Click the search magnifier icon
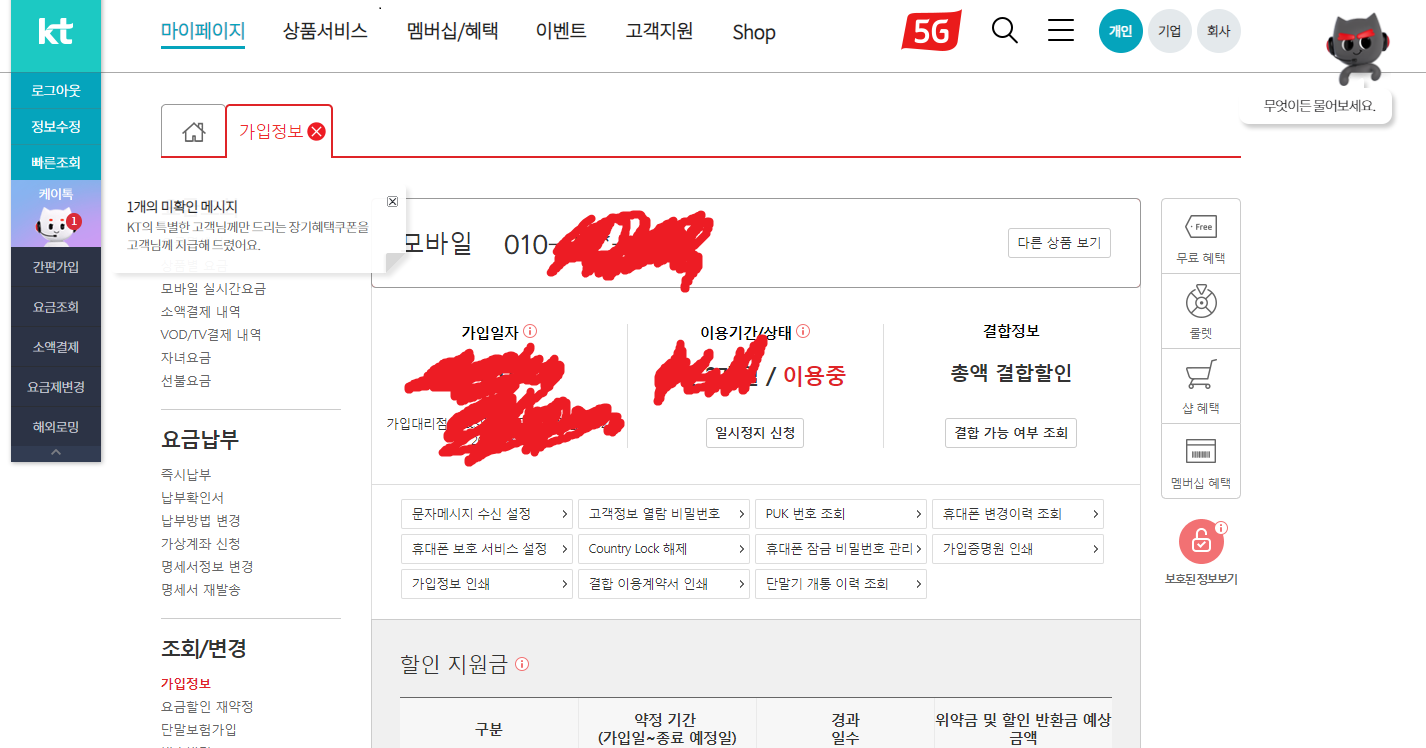The width and height of the screenshot is (1426, 748). [1004, 30]
